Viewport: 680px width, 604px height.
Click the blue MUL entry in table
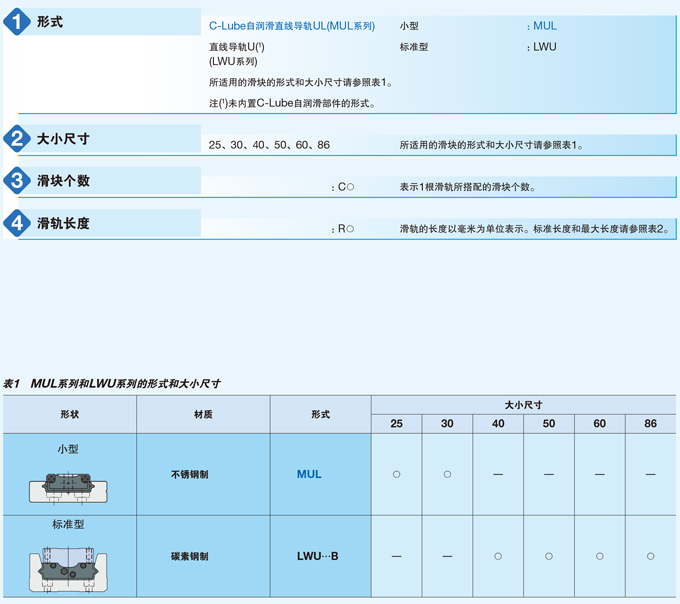[309, 474]
